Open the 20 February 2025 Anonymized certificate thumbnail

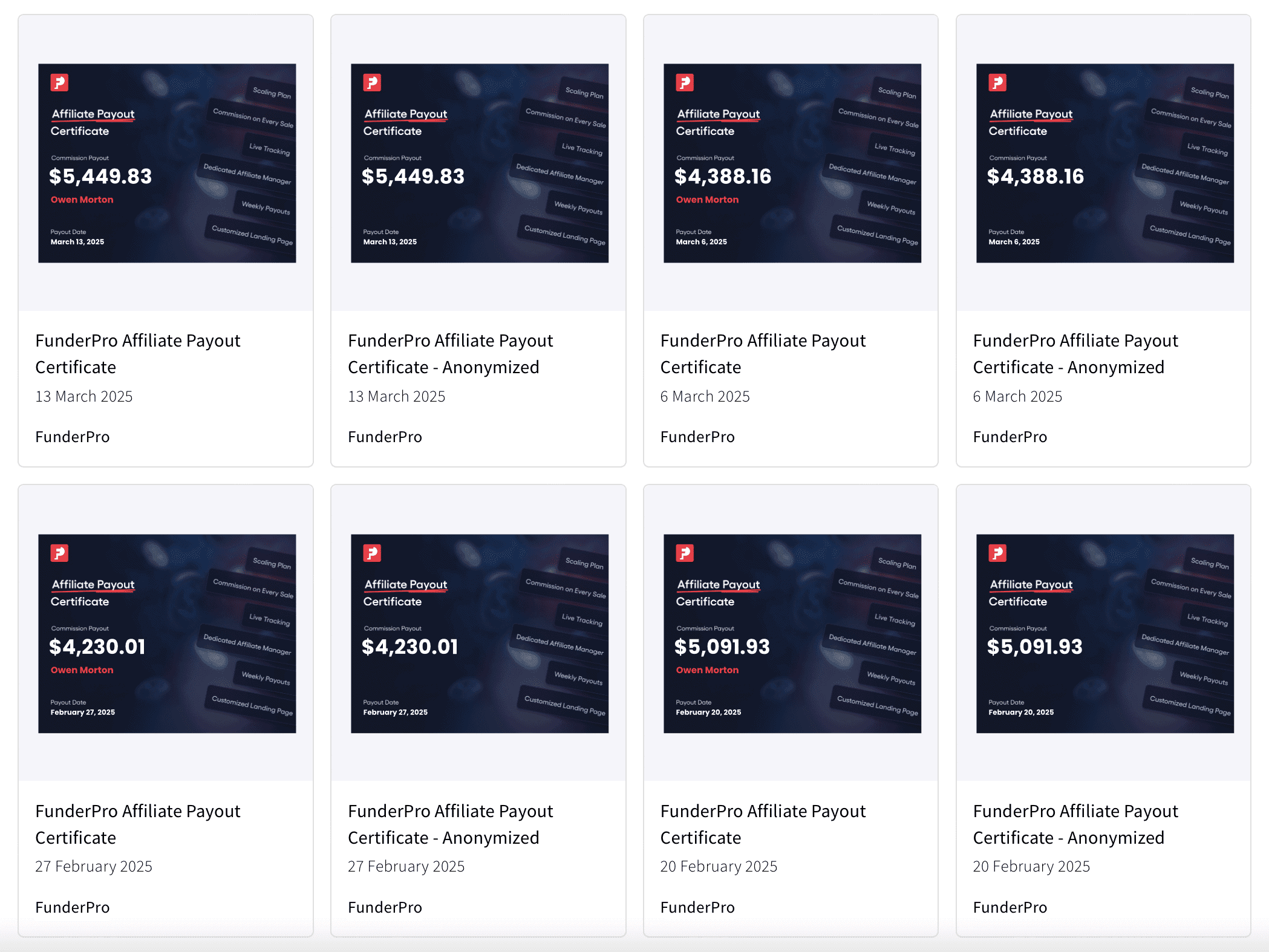click(1105, 633)
